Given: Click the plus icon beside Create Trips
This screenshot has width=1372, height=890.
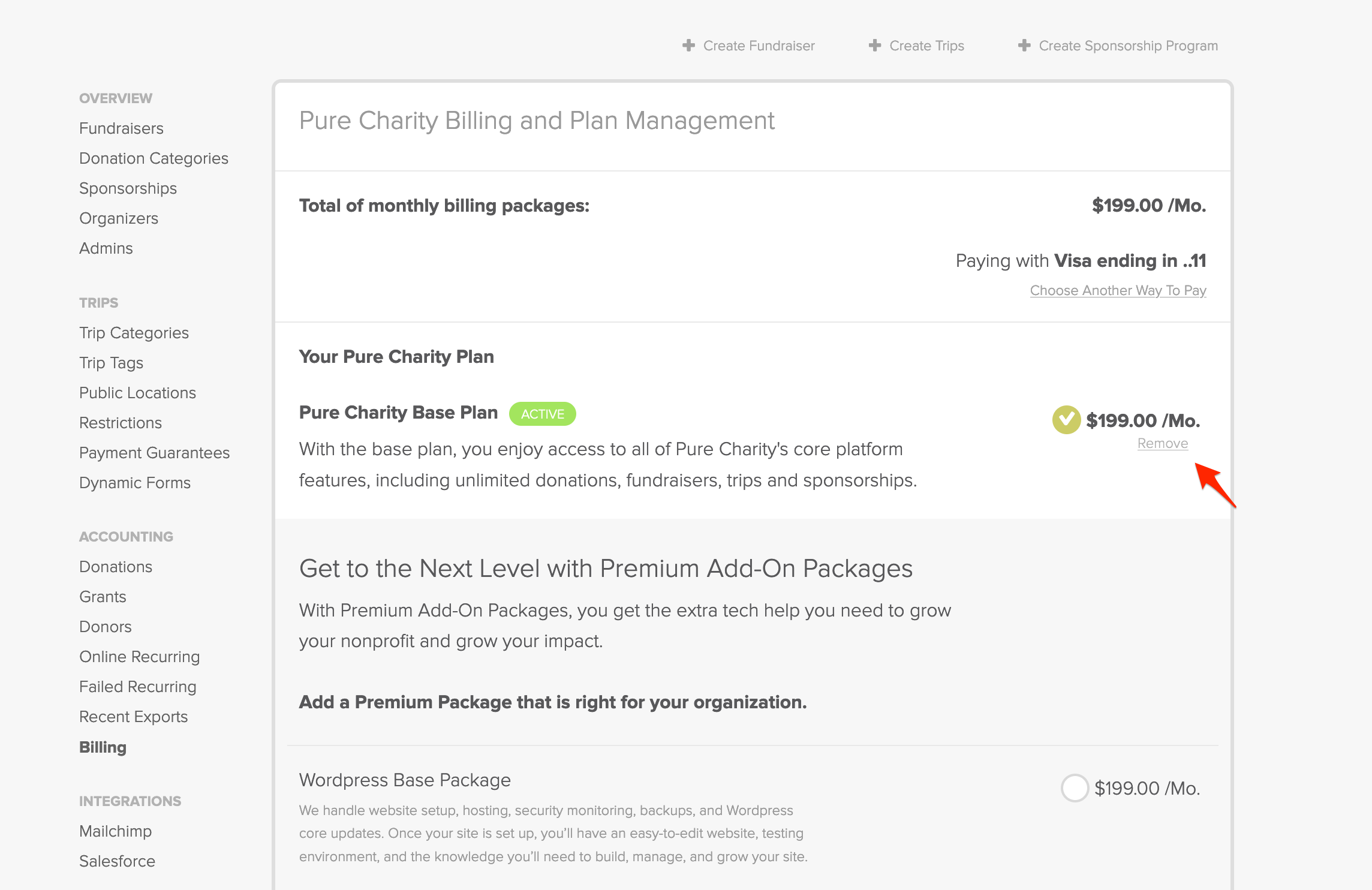Looking at the screenshot, I should 875,46.
